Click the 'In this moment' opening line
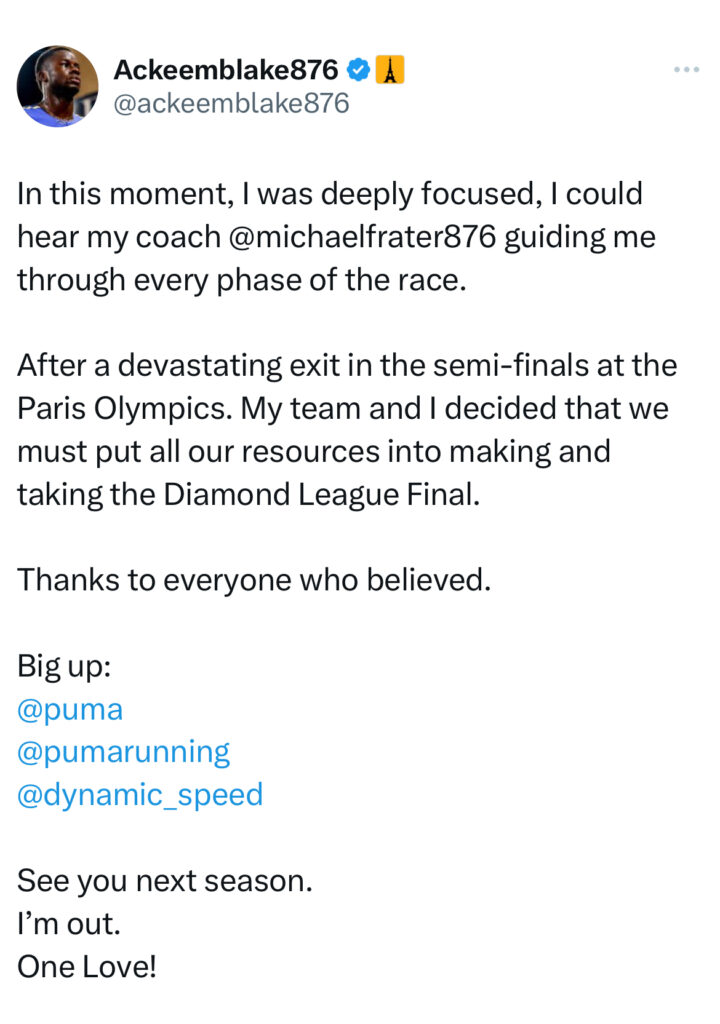This screenshot has height=1024, width=720. 330,194
